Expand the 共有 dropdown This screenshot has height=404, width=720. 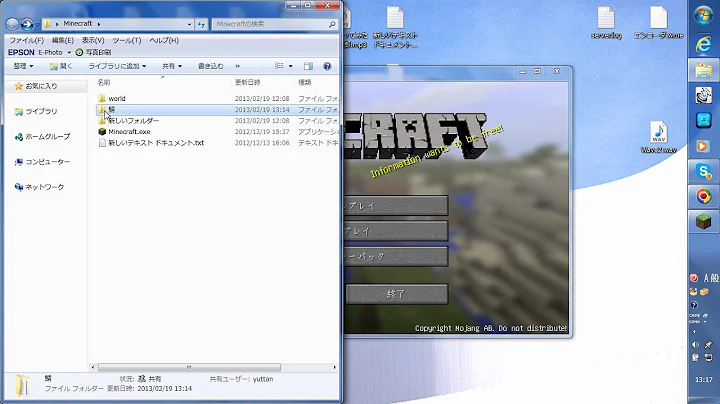[172, 66]
